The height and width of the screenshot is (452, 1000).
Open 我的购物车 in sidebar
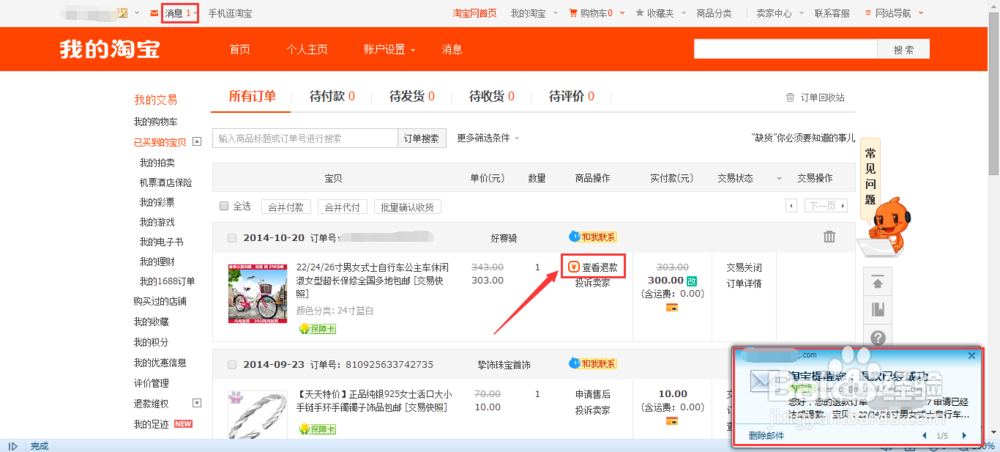pos(156,122)
